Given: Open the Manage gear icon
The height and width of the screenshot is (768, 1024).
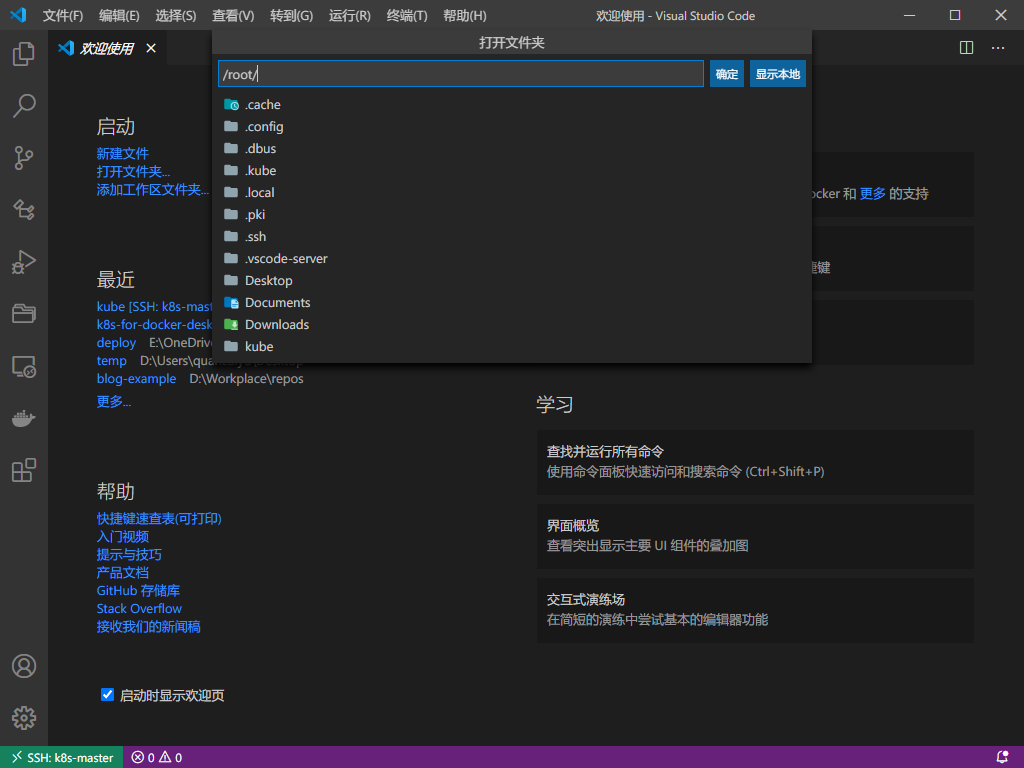Looking at the screenshot, I should coord(24,718).
